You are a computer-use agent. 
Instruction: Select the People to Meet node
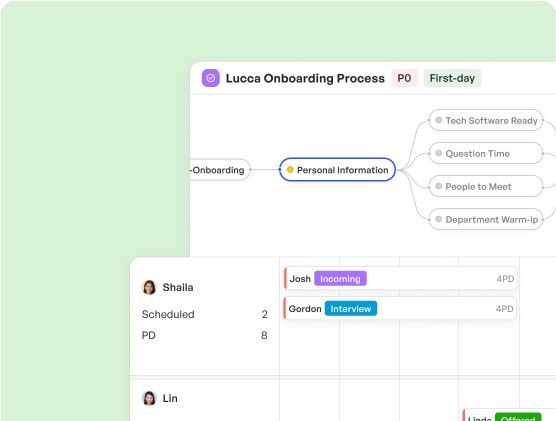click(486, 186)
